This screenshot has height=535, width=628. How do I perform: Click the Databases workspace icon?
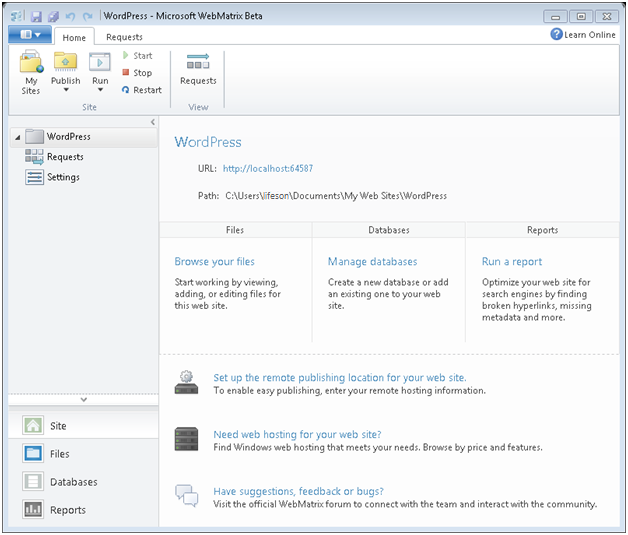(33, 481)
